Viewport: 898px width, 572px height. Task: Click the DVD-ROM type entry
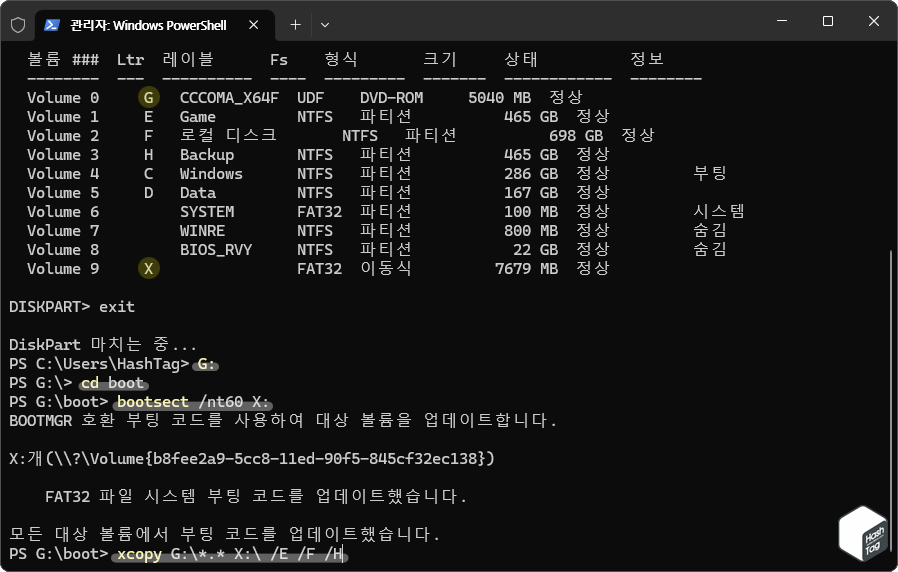click(391, 98)
